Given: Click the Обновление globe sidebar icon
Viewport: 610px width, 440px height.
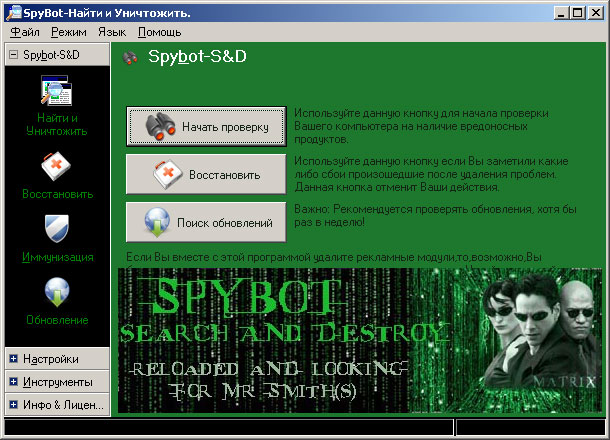Looking at the screenshot, I should click(57, 292).
